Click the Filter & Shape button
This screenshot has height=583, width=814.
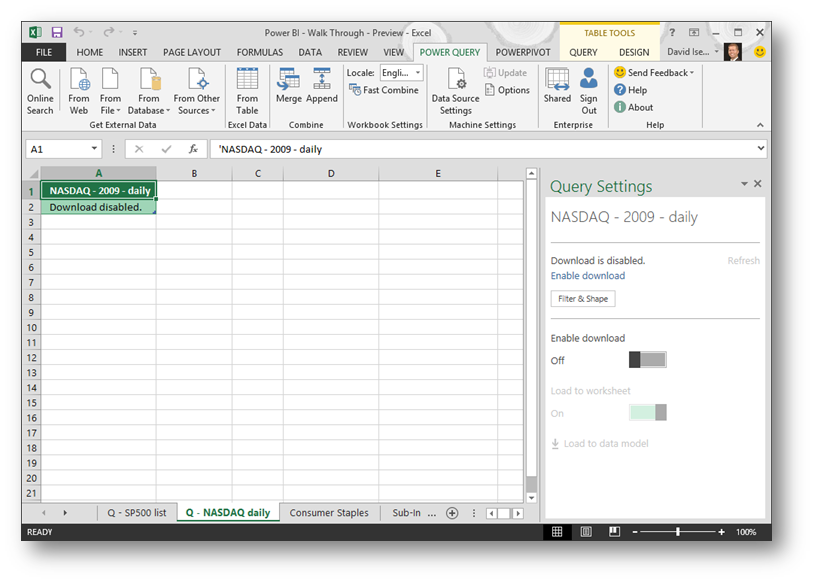pyautogui.click(x=583, y=299)
